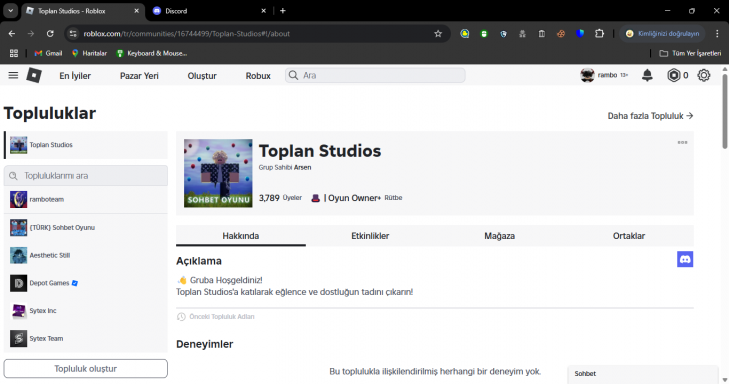
Task: Click the Topluluklarımı ara search box
Action: click(86, 176)
